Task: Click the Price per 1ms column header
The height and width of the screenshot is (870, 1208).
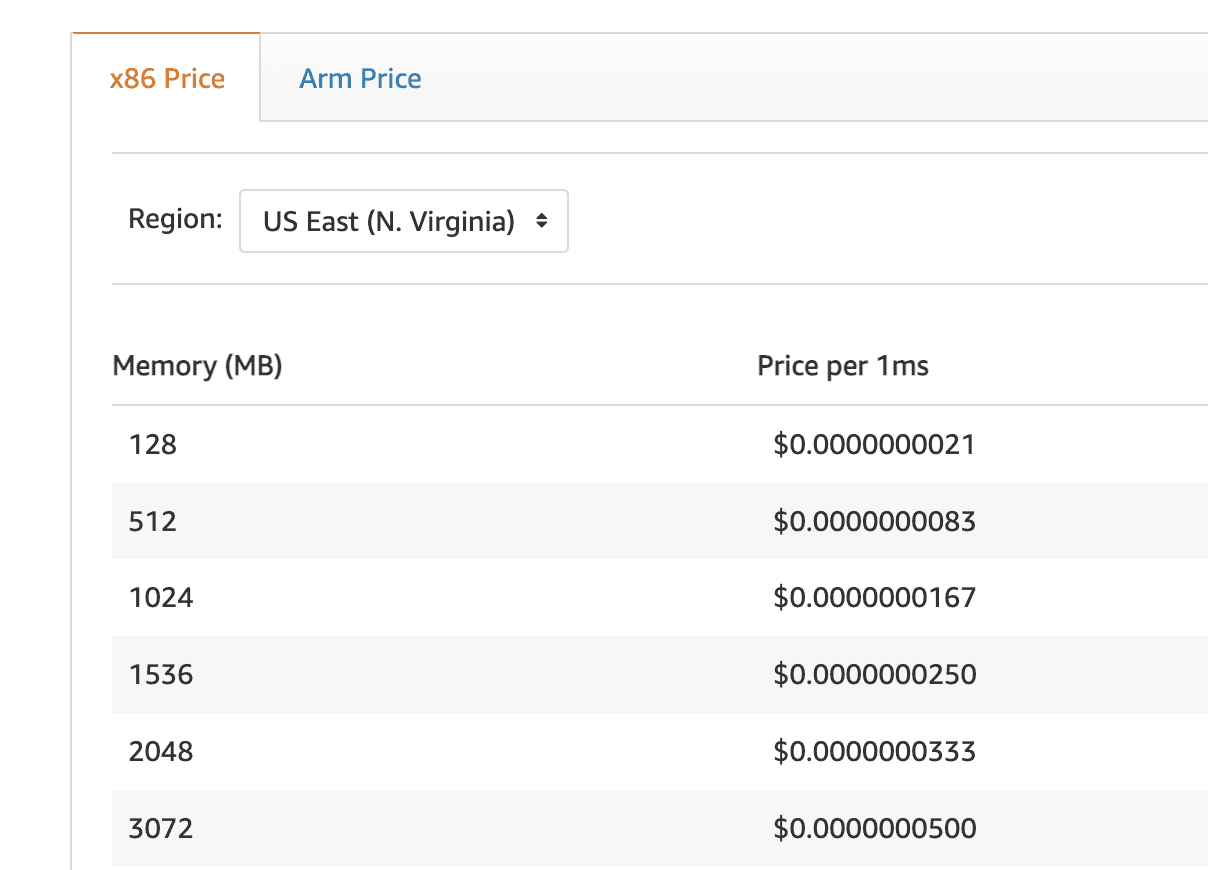Action: [842, 366]
